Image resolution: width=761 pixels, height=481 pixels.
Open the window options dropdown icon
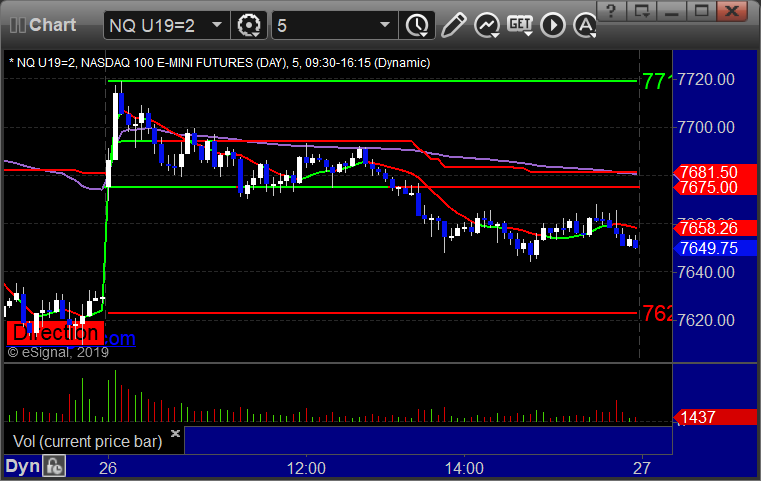tap(642, 11)
